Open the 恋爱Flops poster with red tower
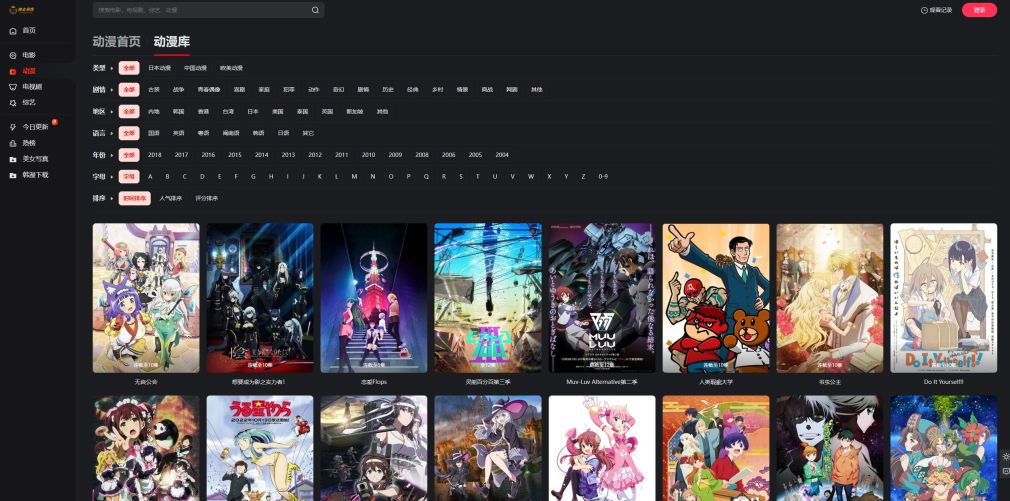This screenshot has width=1010, height=501. coord(374,298)
